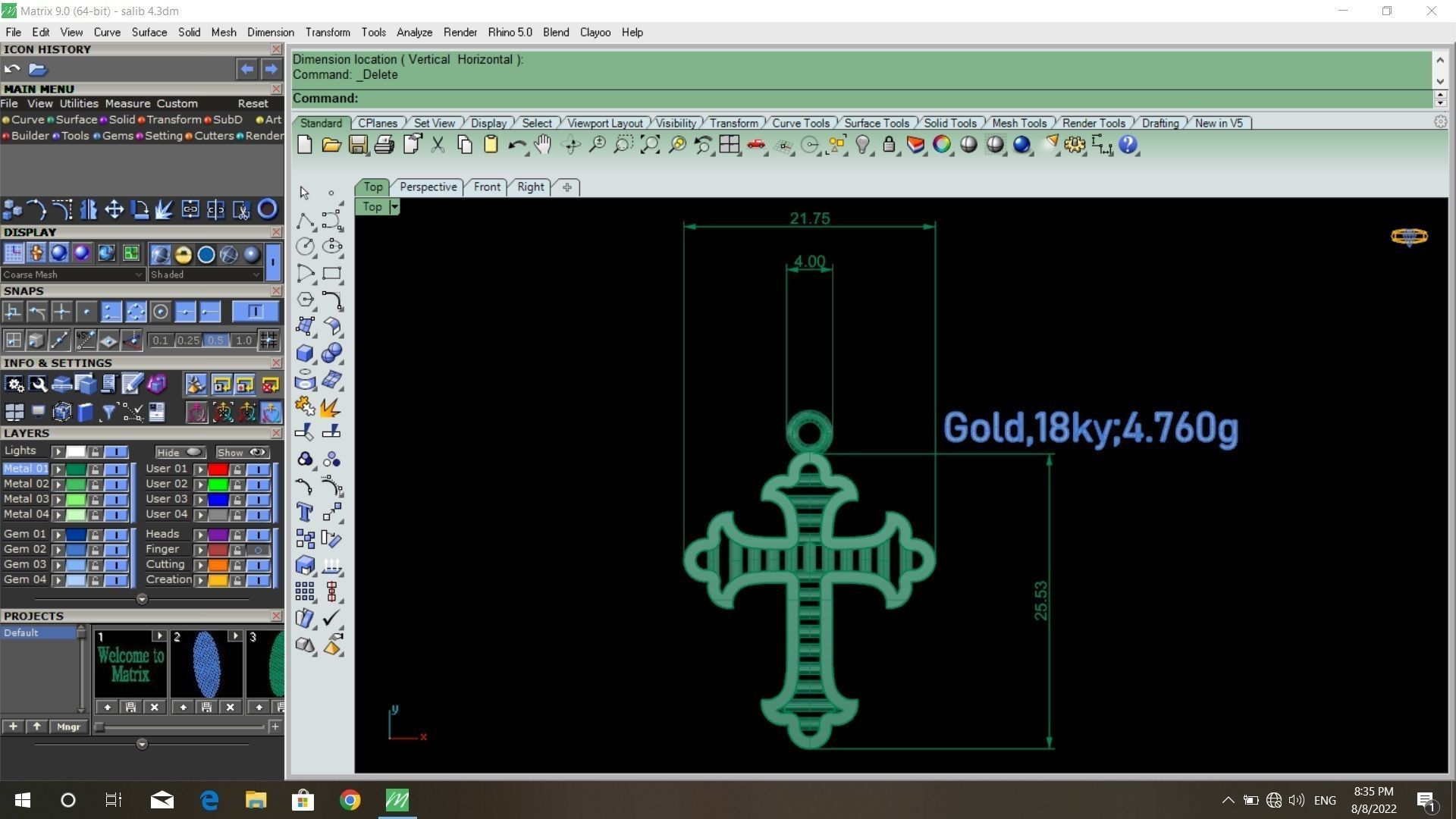Open project 1 thumbnail arrow menu
The image size is (1456, 819).
point(159,635)
